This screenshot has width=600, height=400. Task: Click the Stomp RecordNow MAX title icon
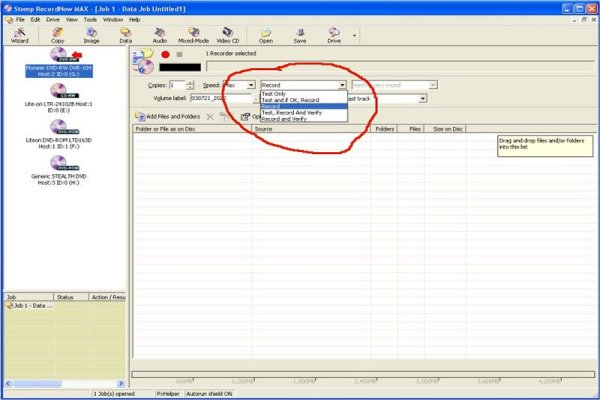(8, 8)
